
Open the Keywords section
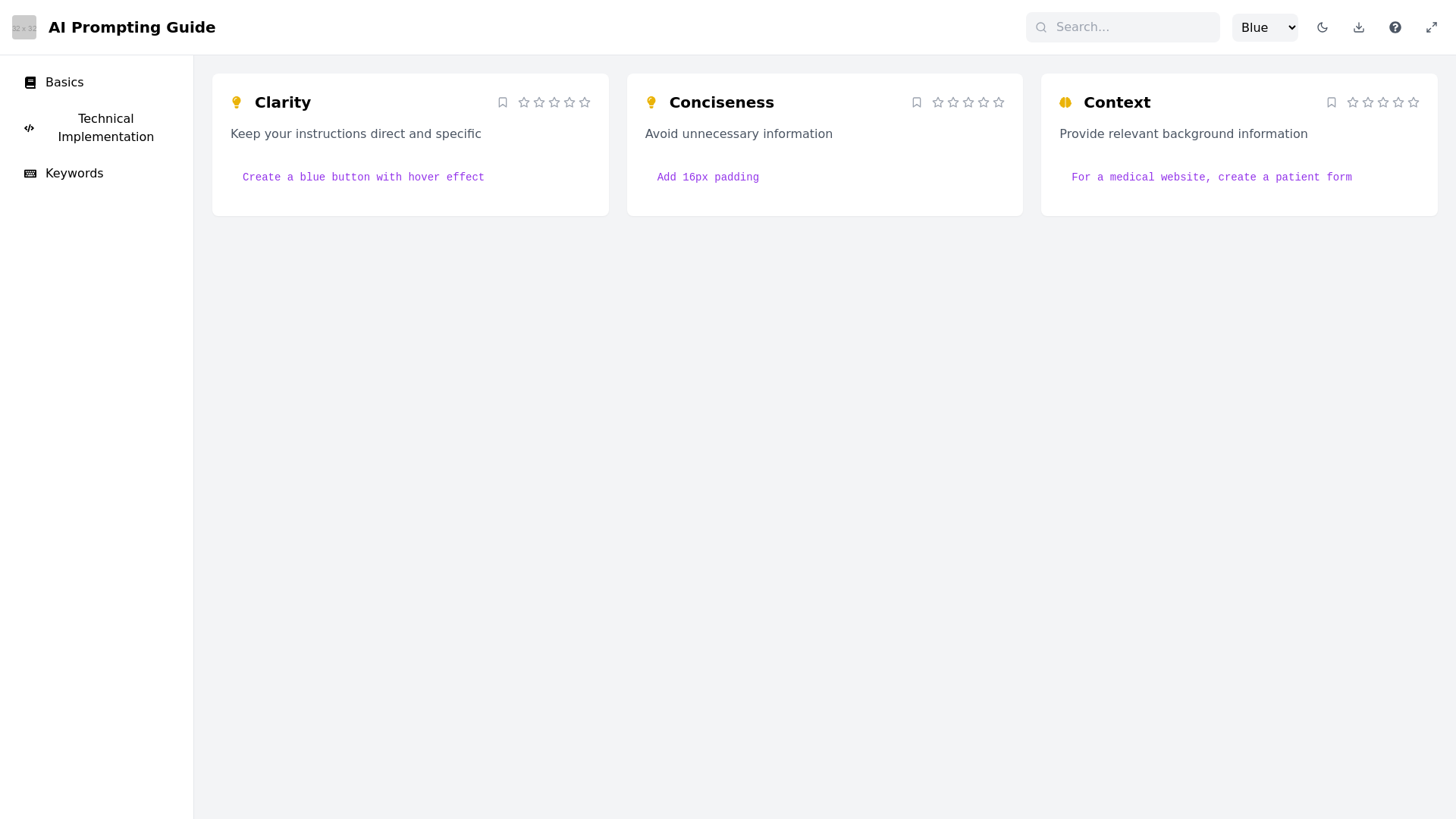click(74, 173)
